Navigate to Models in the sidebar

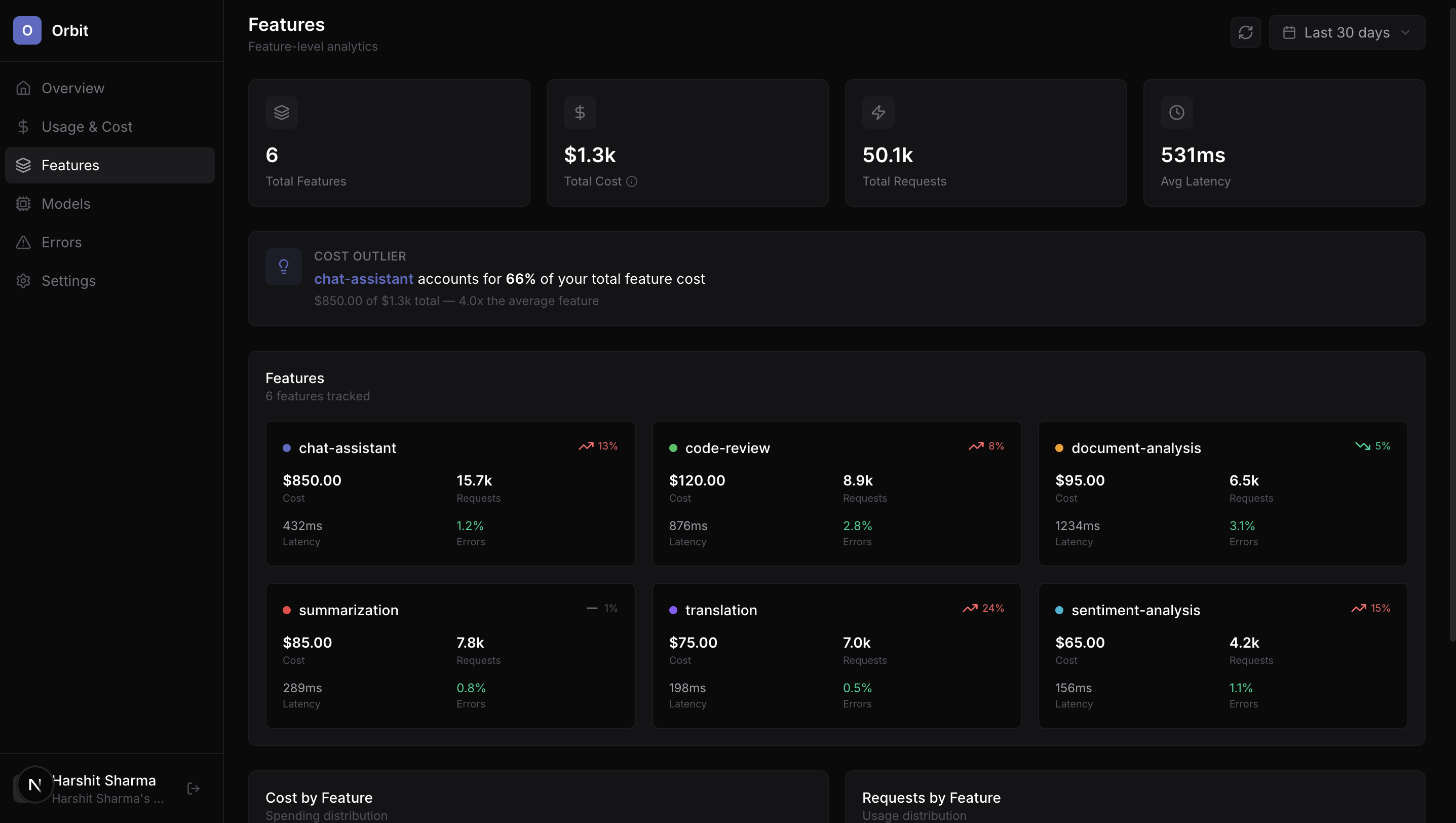coord(65,204)
